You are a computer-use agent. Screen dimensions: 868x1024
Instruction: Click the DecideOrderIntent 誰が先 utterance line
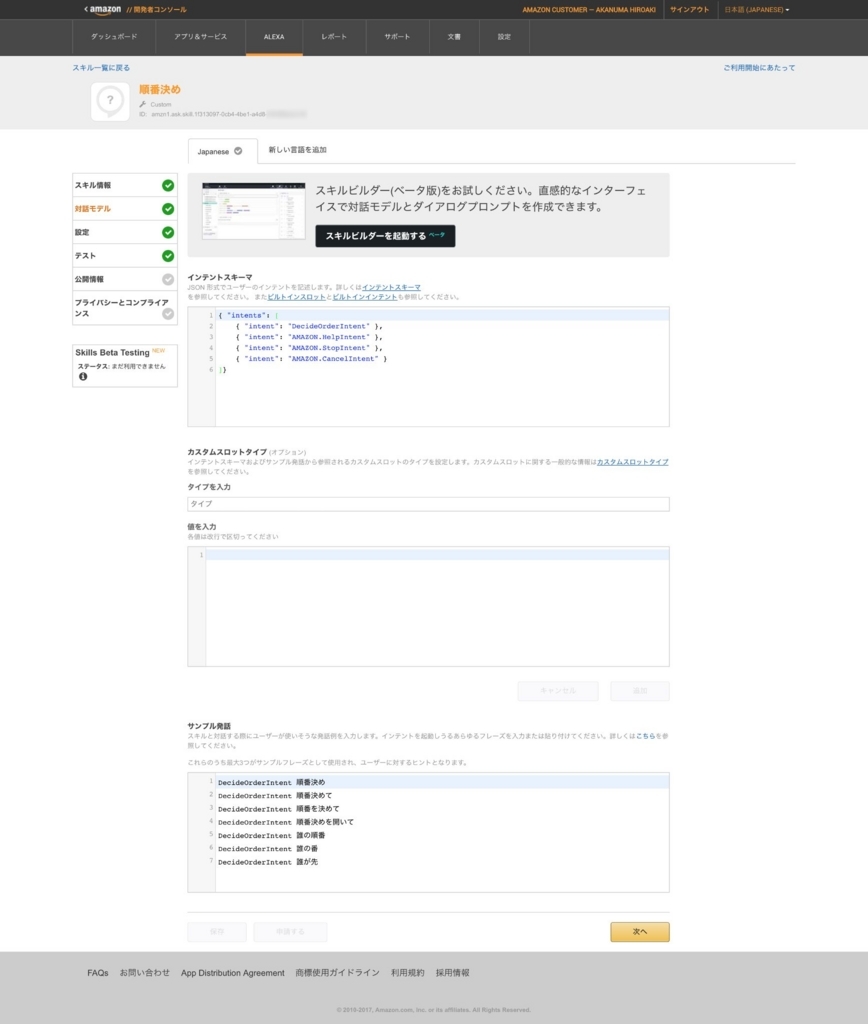pos(268,863)
